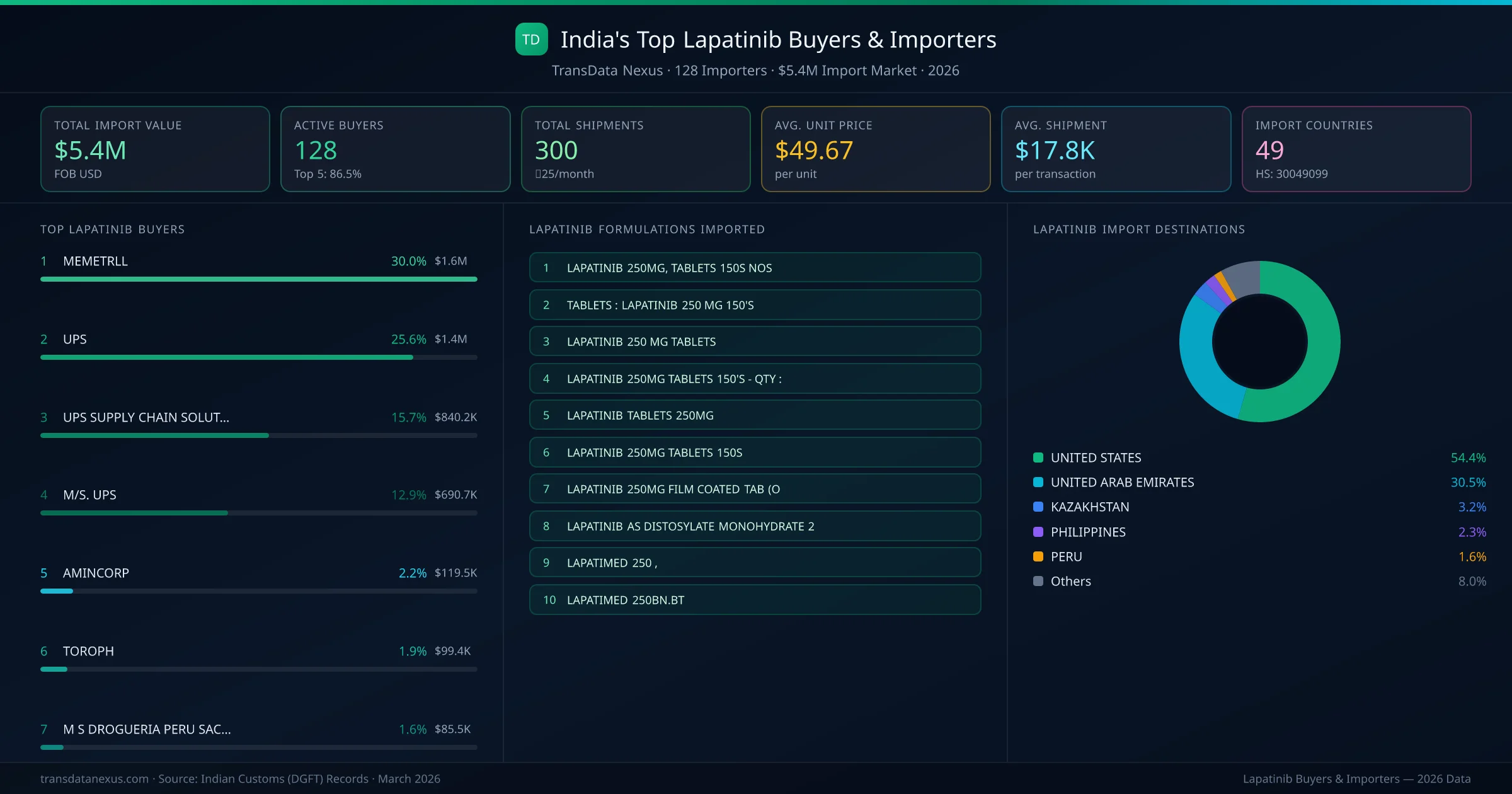Screen dimensions: 1512x794
Task: Select the Avg. Unit Price stat card
Action: pos(876,149)
